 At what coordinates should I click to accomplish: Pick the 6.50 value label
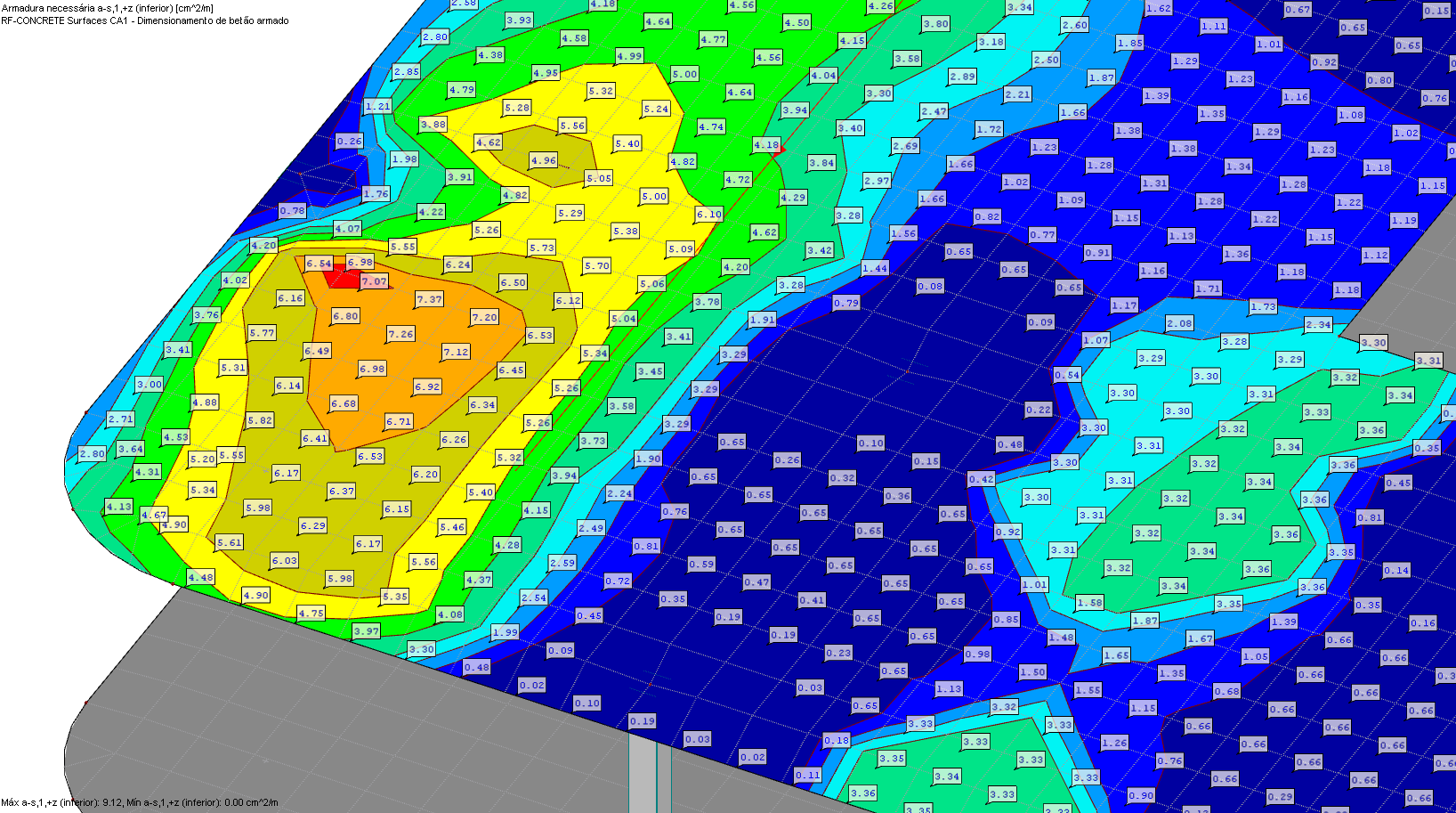click(514, 282)
